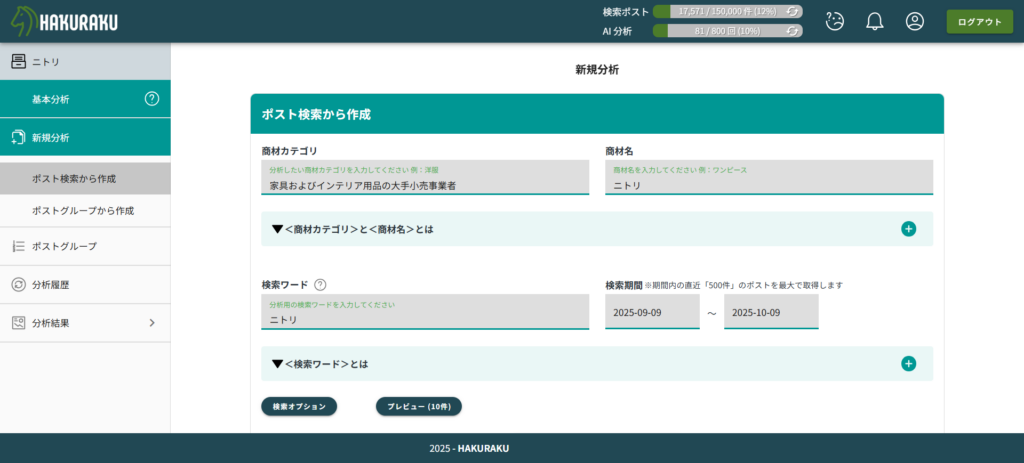Select ポスト検索から作成 in the sidebar

pyautogui.click(x=74, y=179)
